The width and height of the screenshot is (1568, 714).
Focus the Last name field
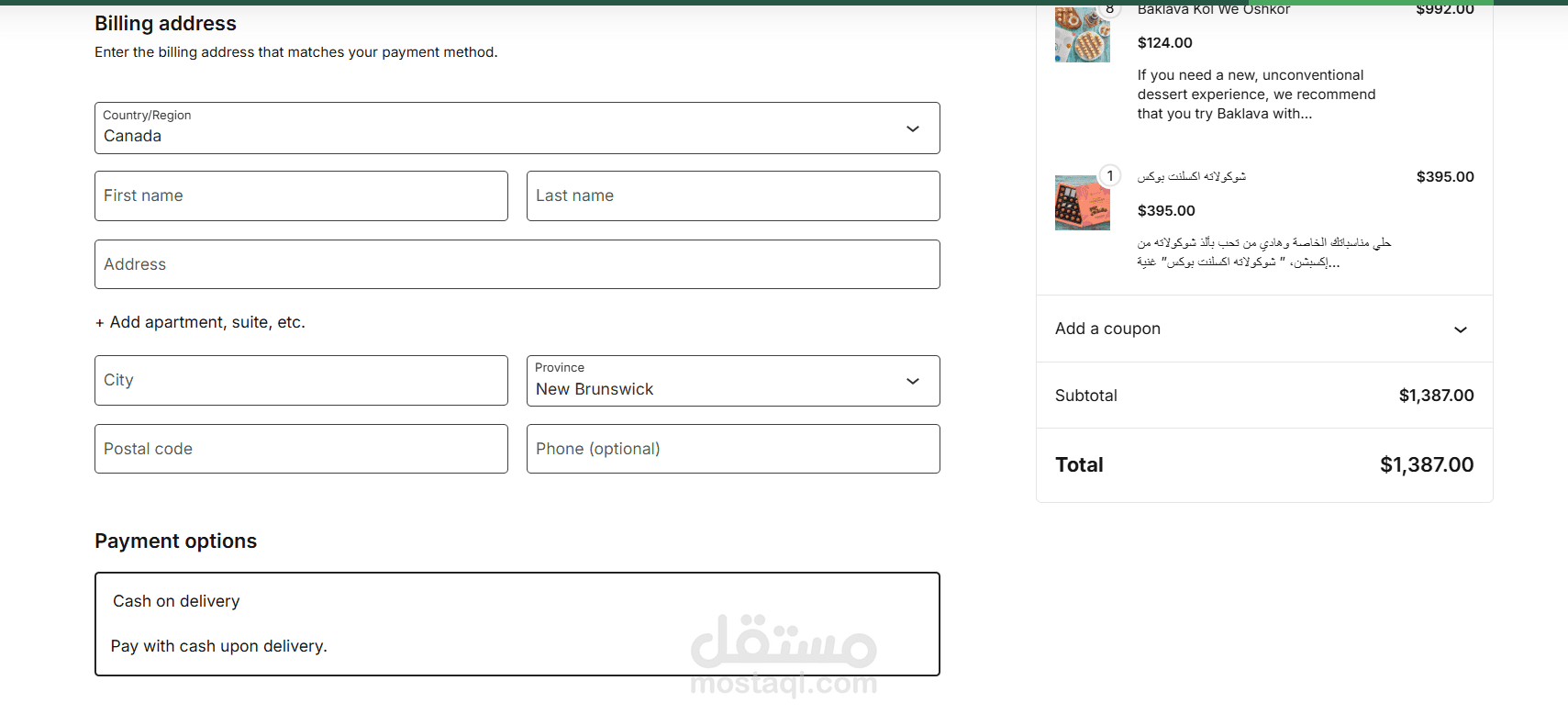pos(733,195)
